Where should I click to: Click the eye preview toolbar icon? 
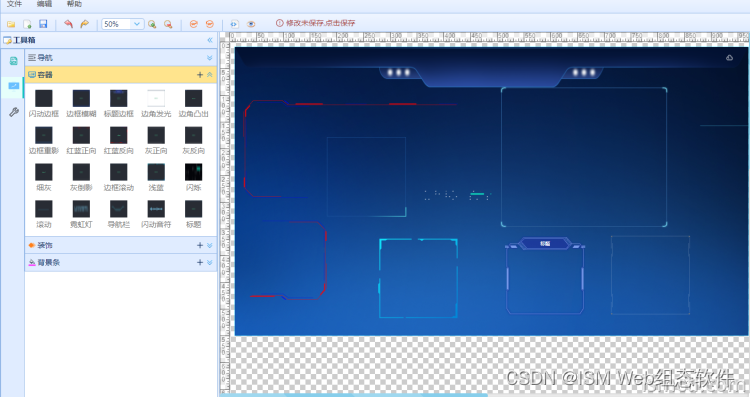click(251, 24)
